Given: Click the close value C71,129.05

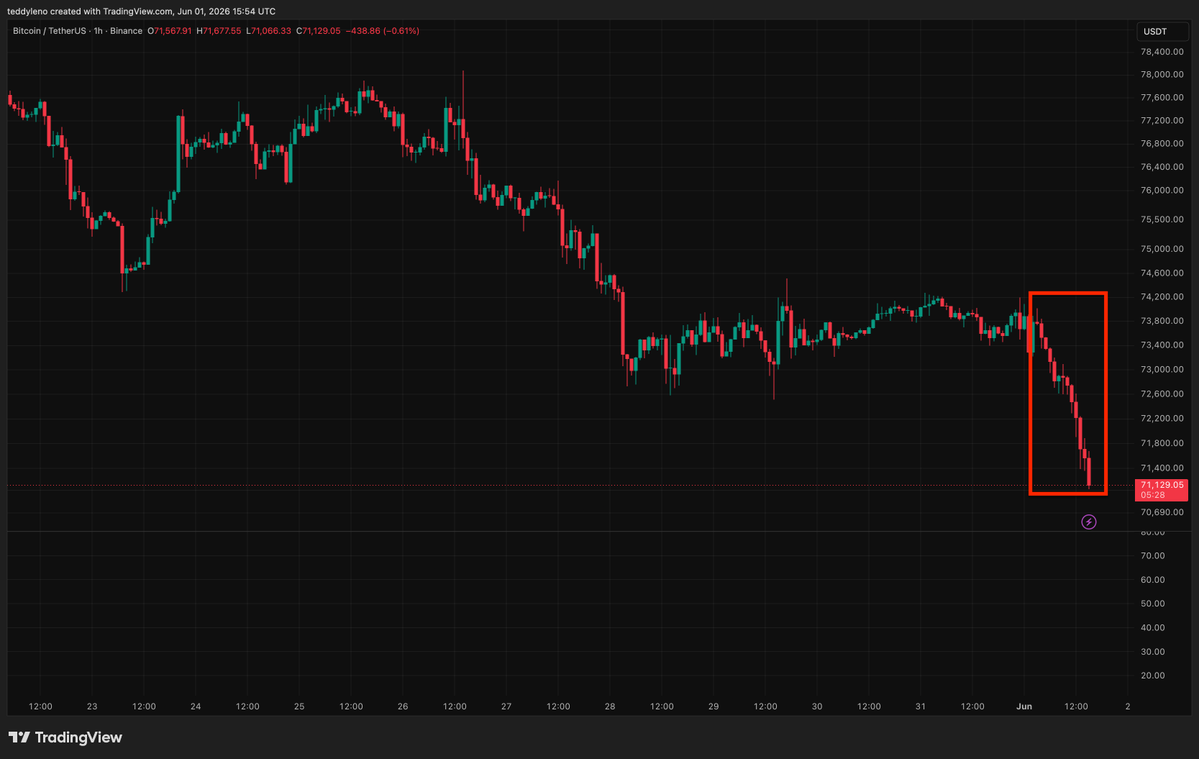Looking at the screenshot, I should 318,31.
